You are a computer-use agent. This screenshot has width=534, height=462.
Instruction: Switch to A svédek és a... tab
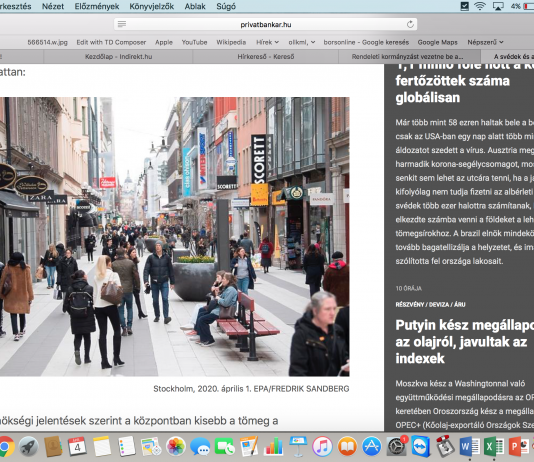point(507,57)
